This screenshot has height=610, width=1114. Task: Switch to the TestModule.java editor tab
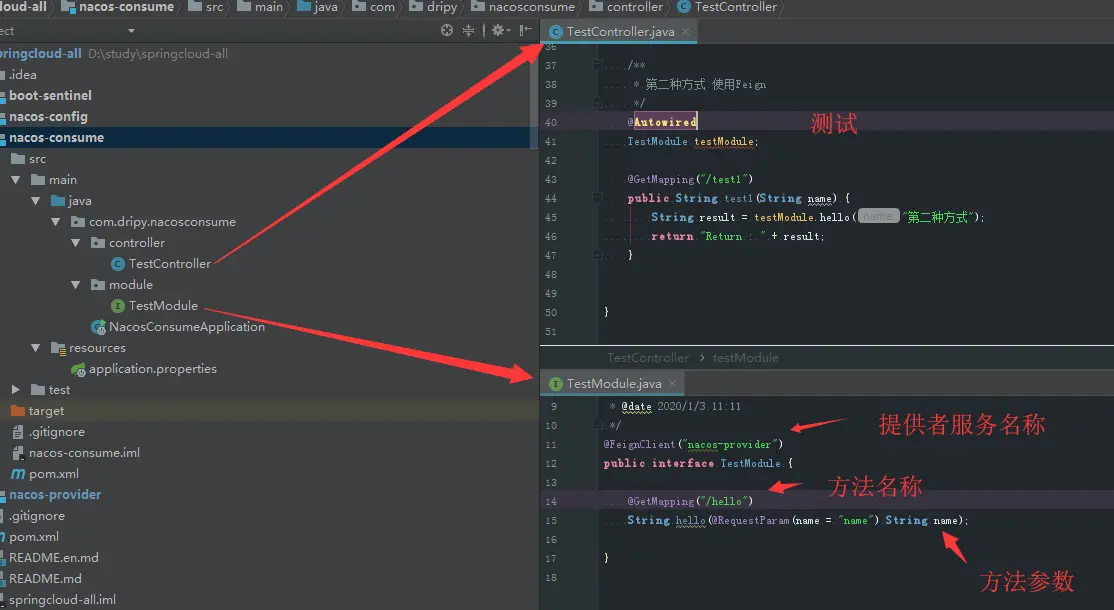click(613, 383)
